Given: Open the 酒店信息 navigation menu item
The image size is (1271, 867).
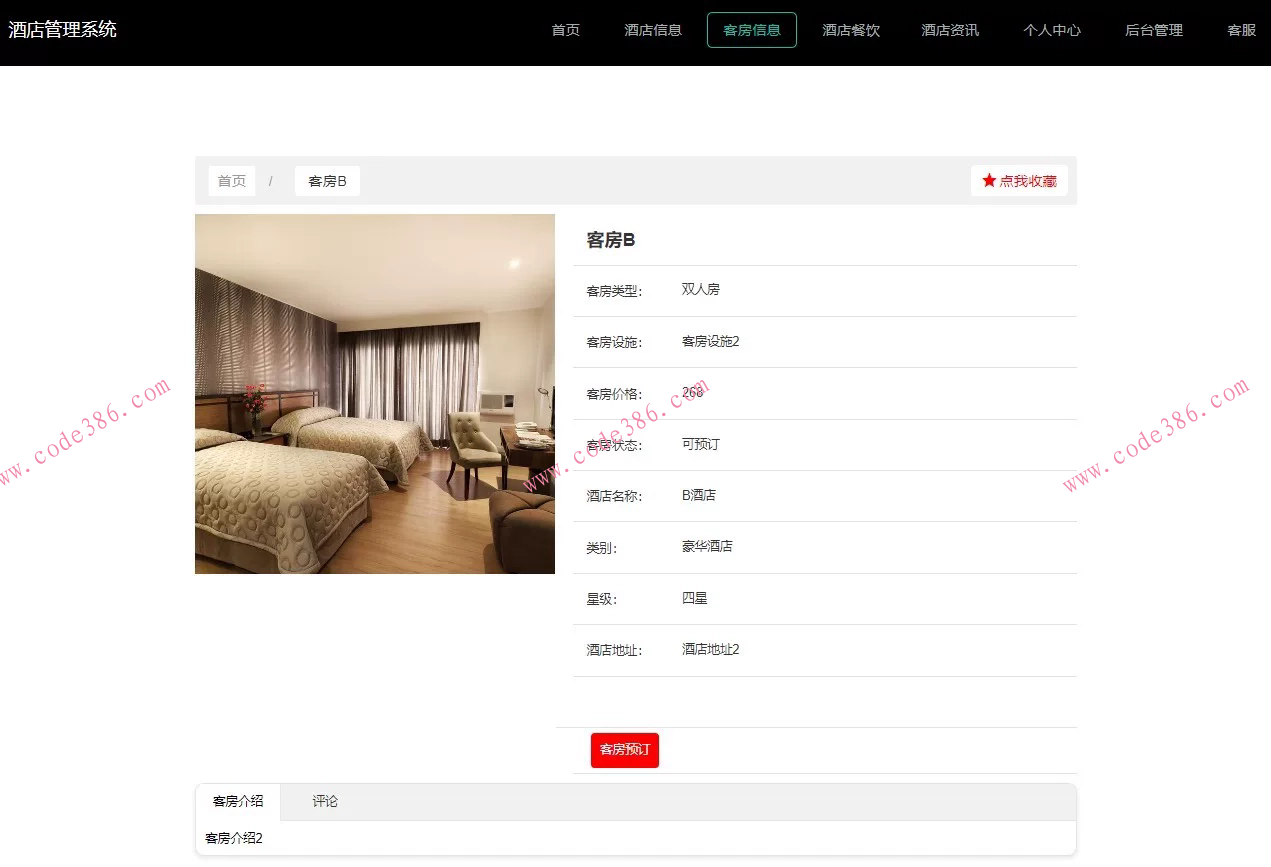Looking at the screenshot, I should [x=653, y=30].
